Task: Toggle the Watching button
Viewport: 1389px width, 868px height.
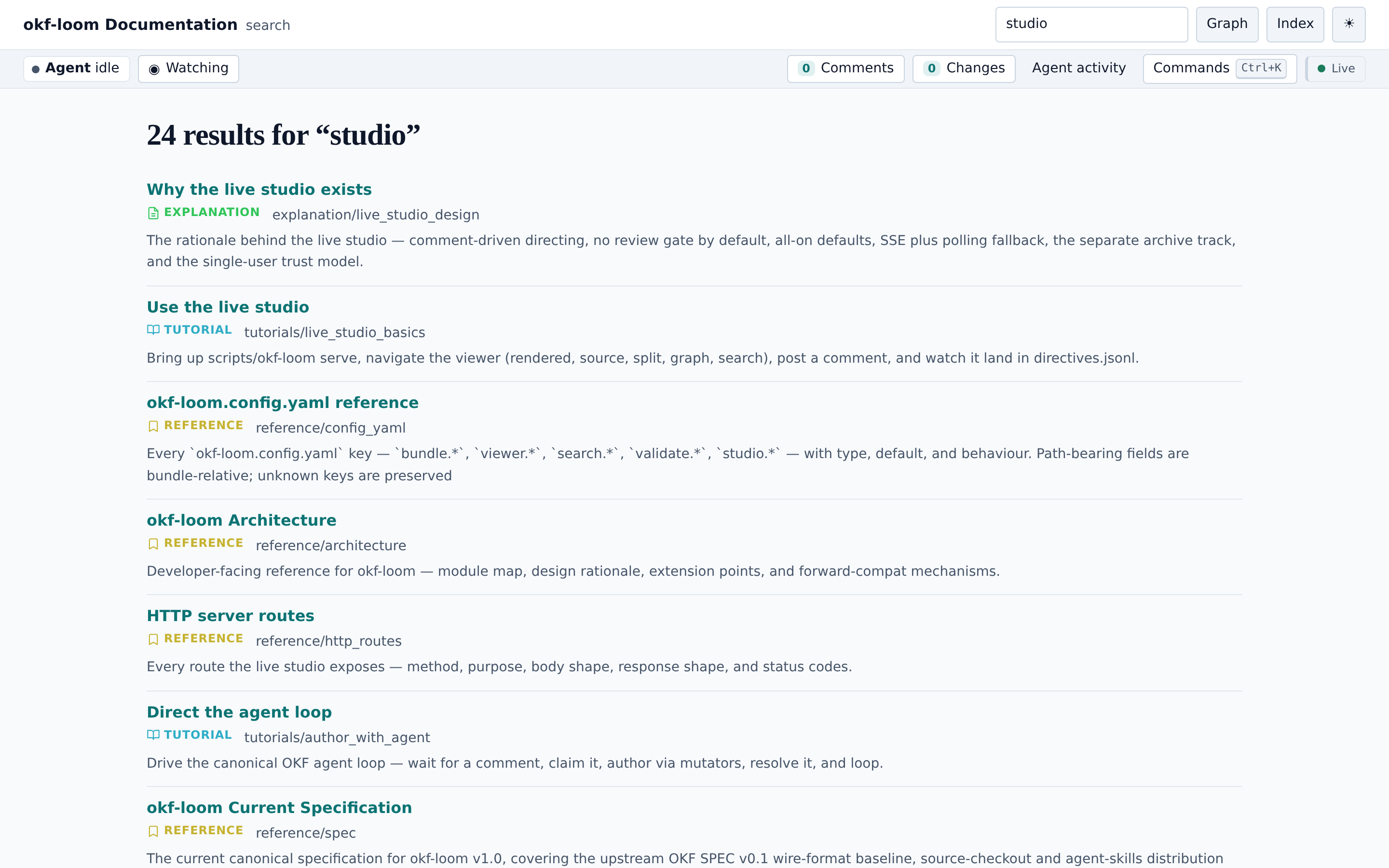Action: (x=188, y=68)
